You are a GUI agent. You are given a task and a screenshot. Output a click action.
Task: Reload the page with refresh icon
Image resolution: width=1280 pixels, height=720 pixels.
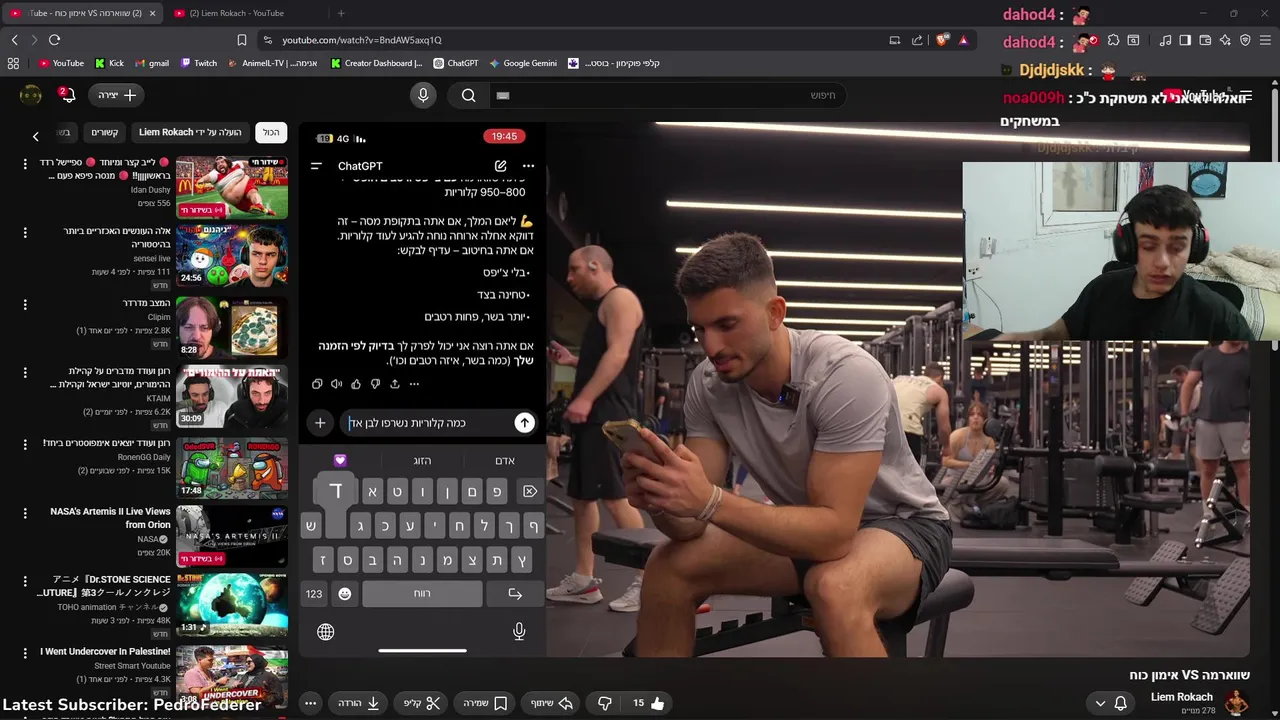54,40
